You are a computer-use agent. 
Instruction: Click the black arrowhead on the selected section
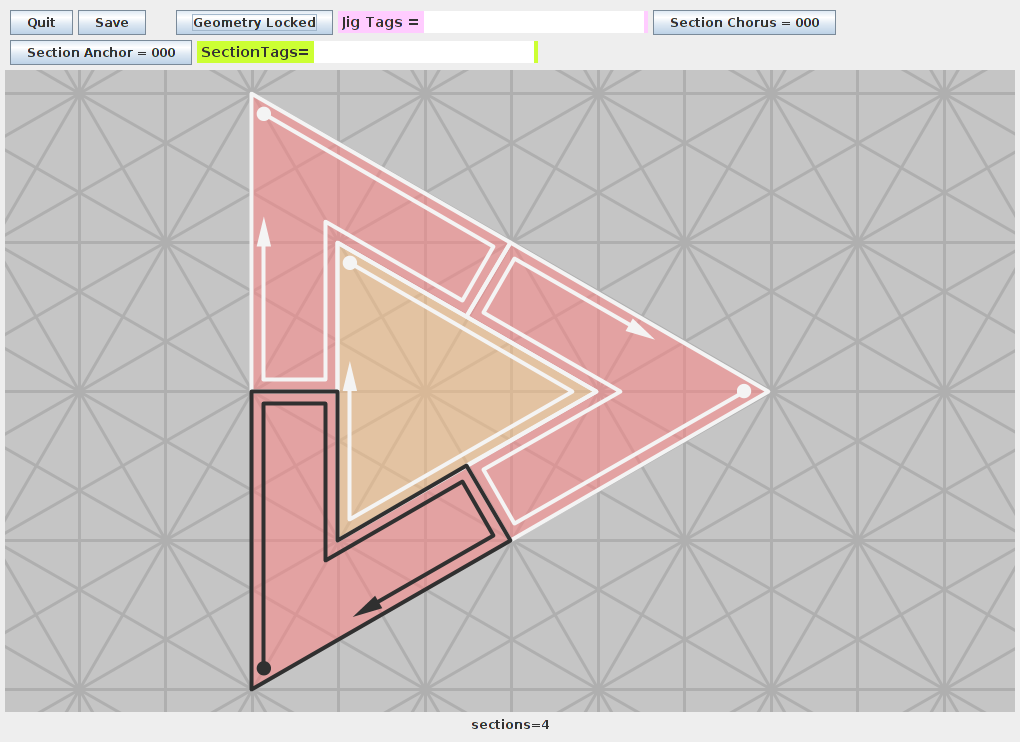click(x=368, y=605)
